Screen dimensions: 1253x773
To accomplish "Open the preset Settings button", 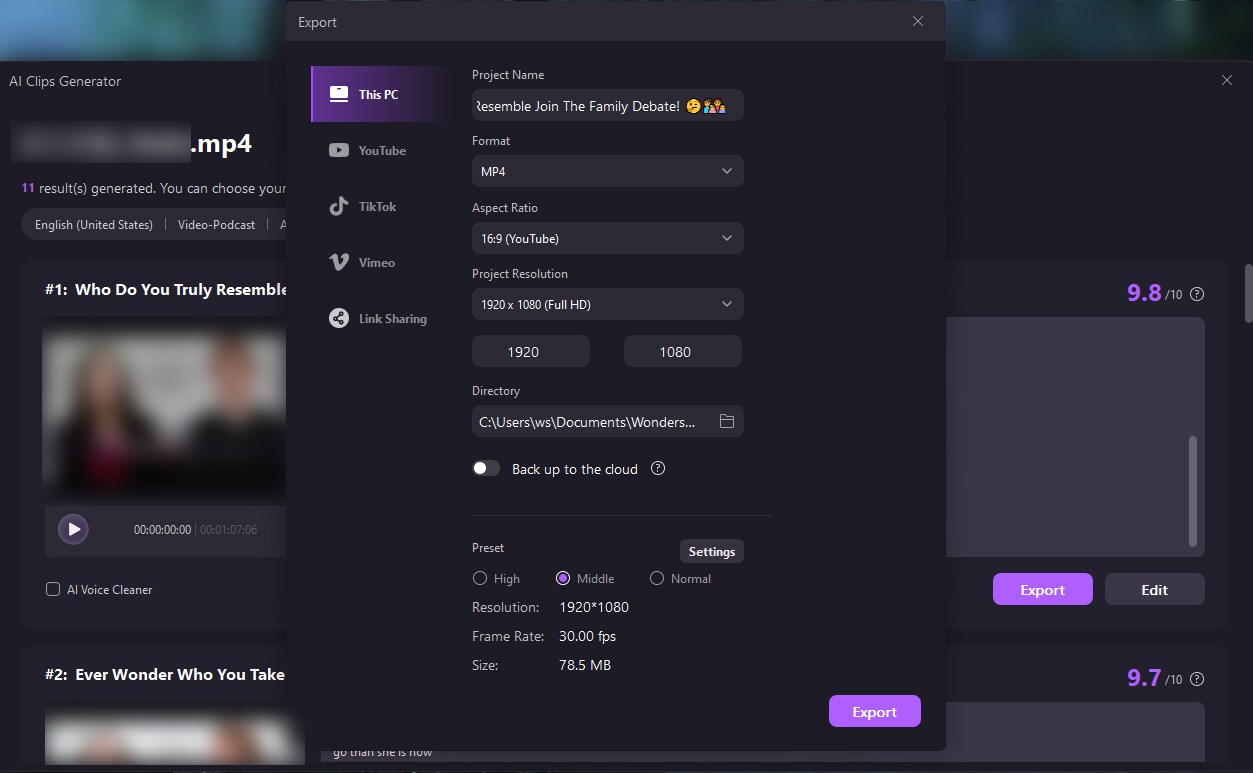I will pos(711,551).
